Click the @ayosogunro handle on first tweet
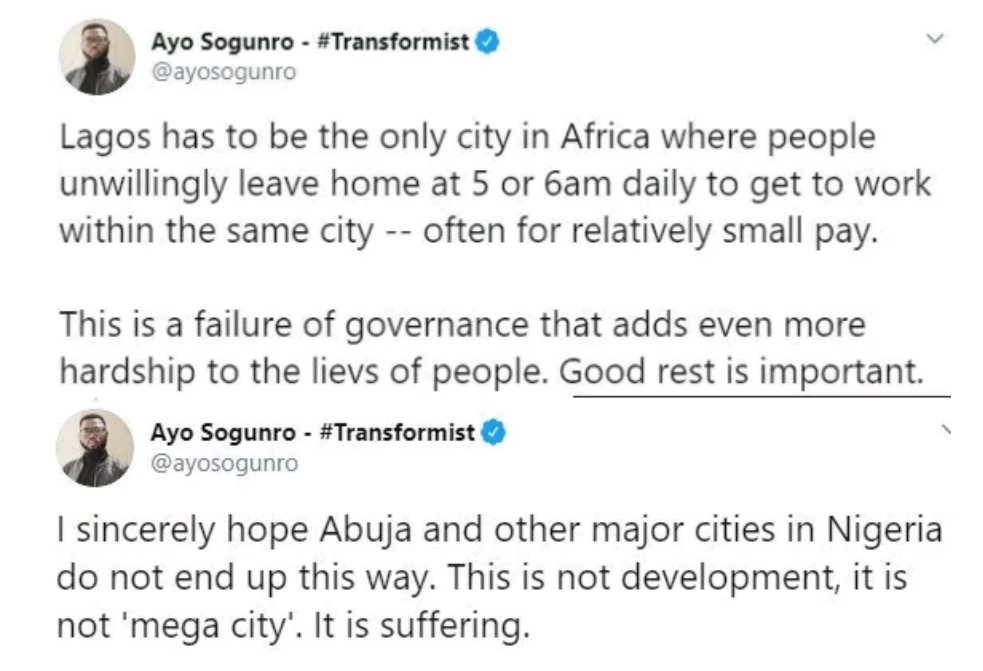The width and height of the screenshot is (983, 671). coord(223,71)
